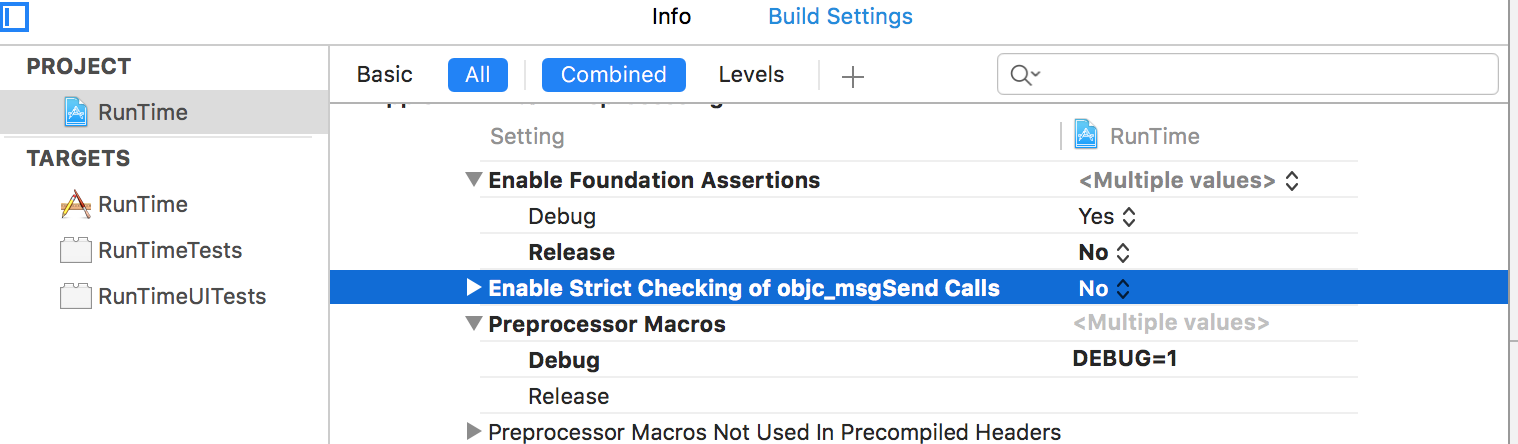Select the Combined view mode
The image size is (1518, 444).
613,75
